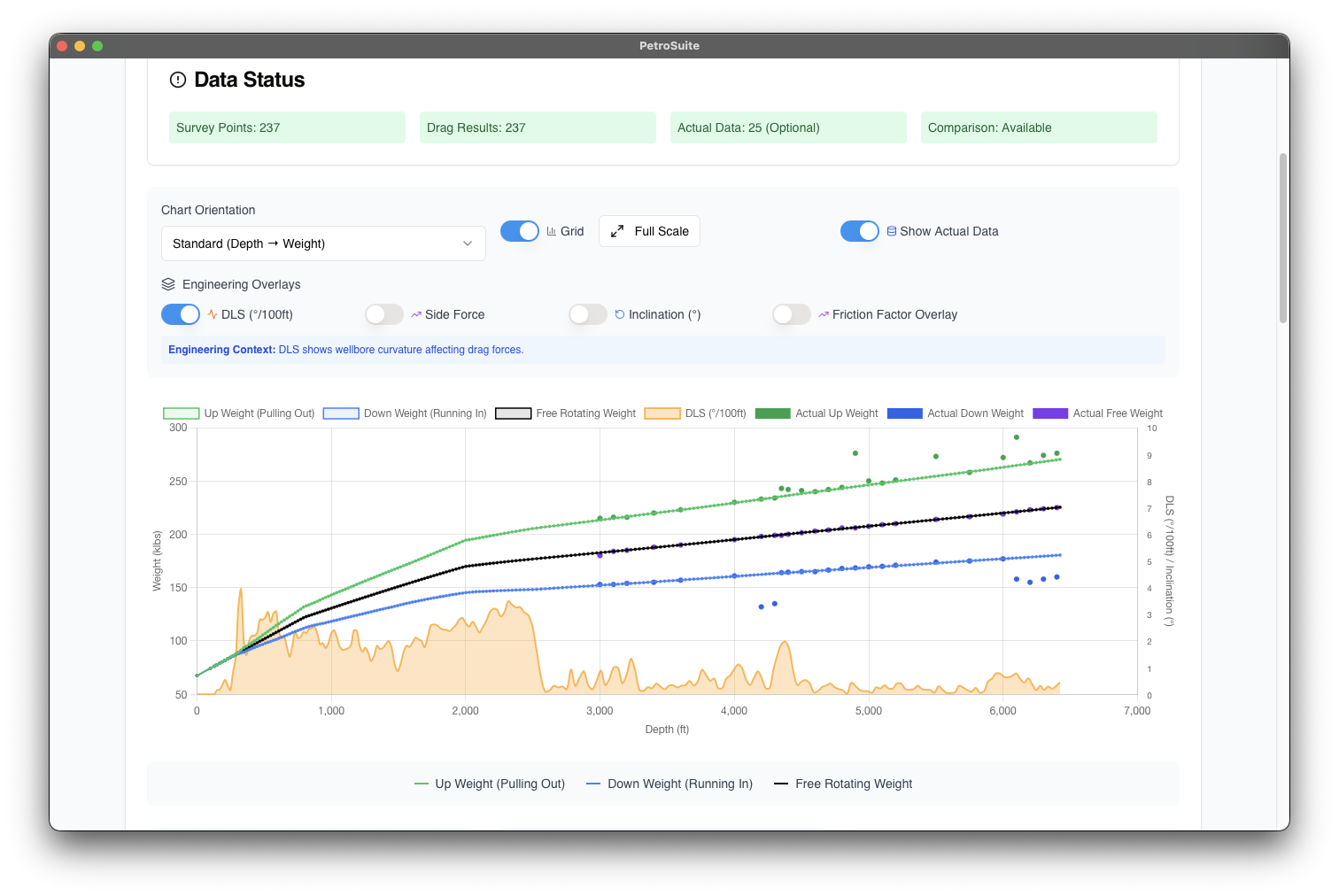Screen dimensions: 1339x896
Task: Click the layers icon beside Engineering Overlays
Action: click(168, 284)
